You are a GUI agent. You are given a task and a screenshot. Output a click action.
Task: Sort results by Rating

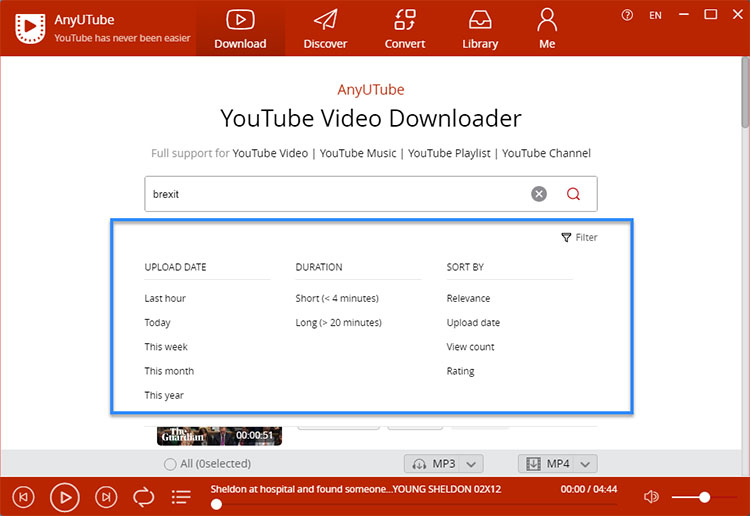coord(460,371)
